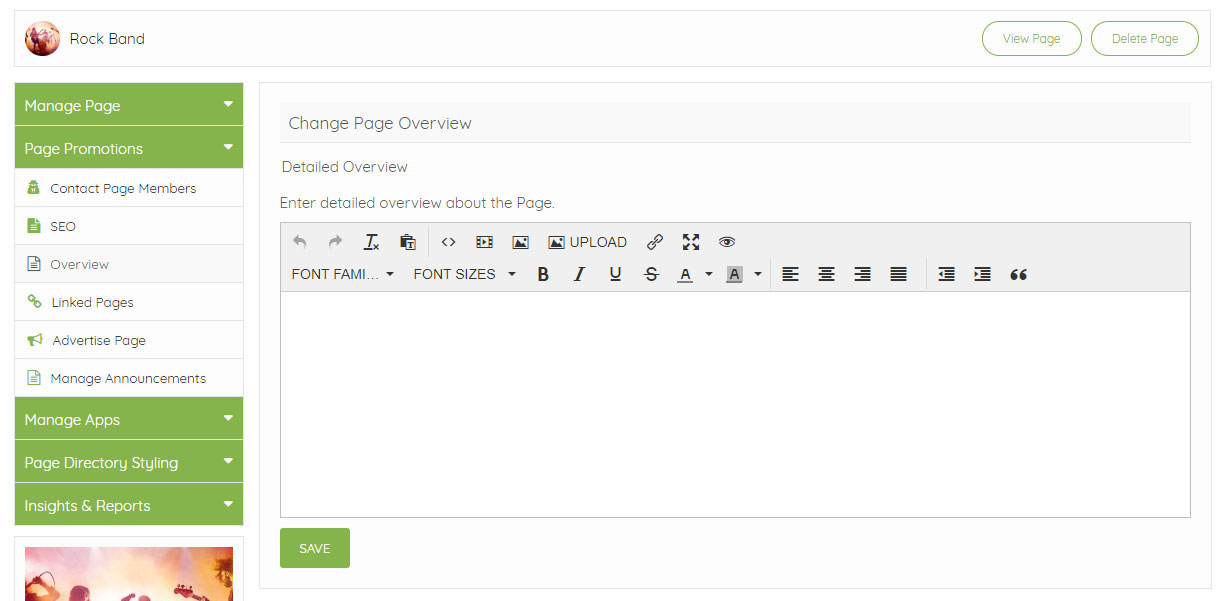Image resolution: width=1225 pixels, height=601 pixels.
Task: Click the insert link icon
Action: tap(655, 242)
